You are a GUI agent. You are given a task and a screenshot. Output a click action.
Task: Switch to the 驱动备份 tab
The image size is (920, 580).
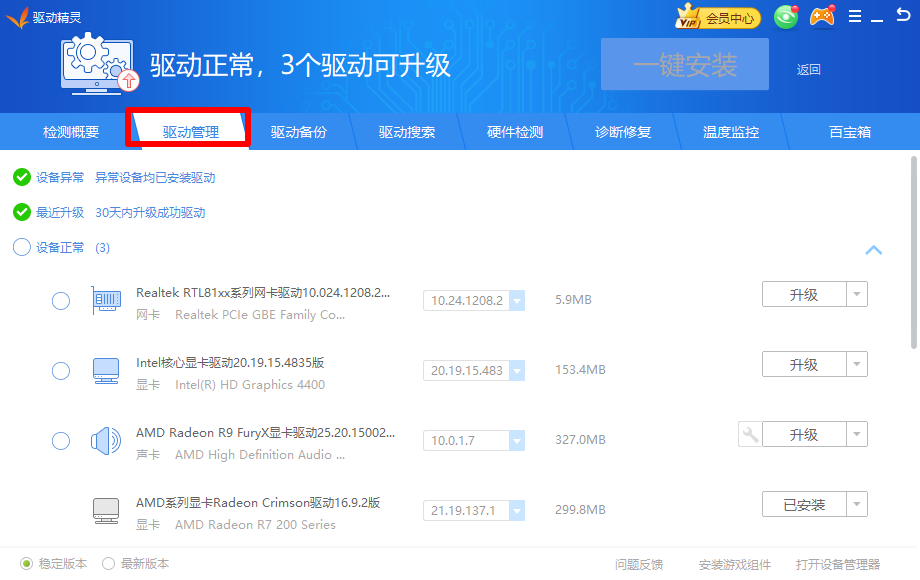299,132
